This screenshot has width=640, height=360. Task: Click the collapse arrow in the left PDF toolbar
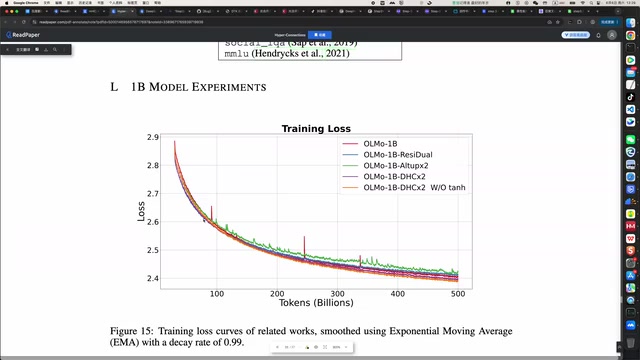click(x=7, y=49)
